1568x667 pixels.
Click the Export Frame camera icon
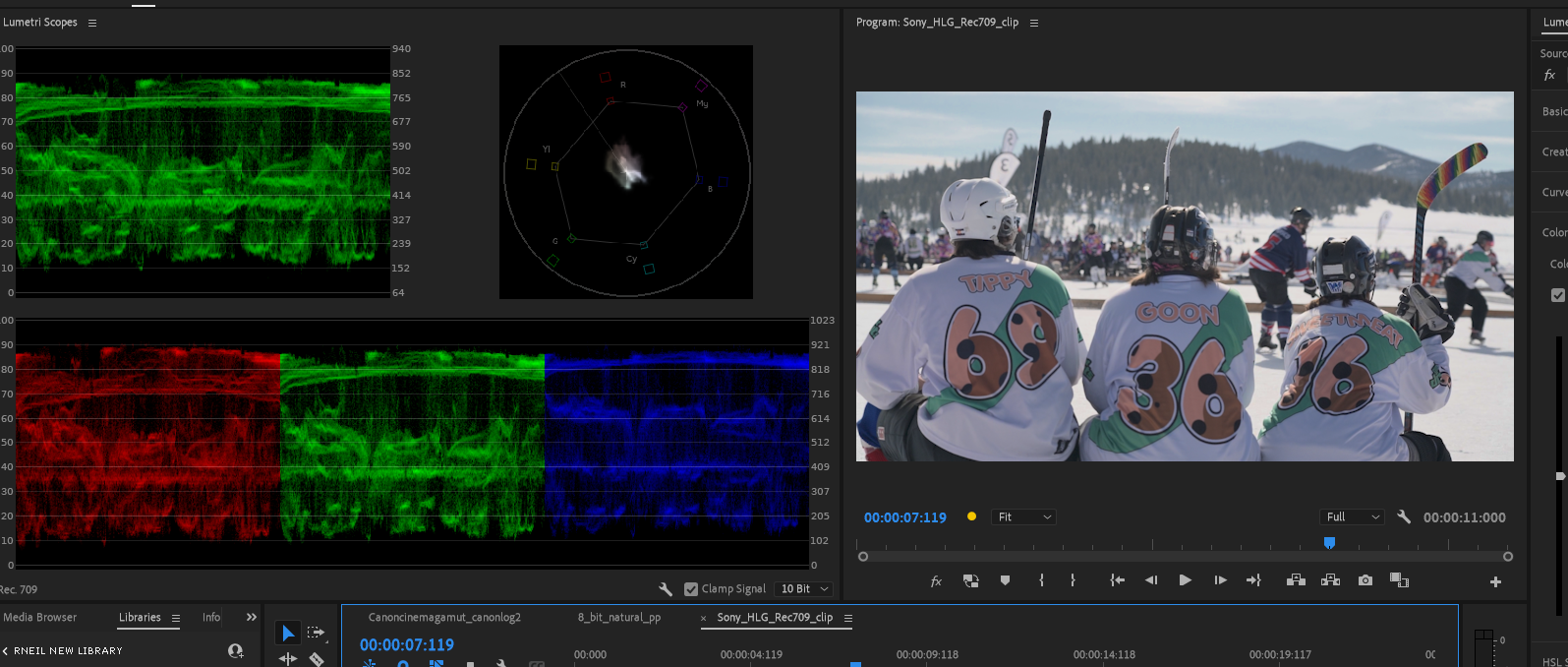[1365, 580]
